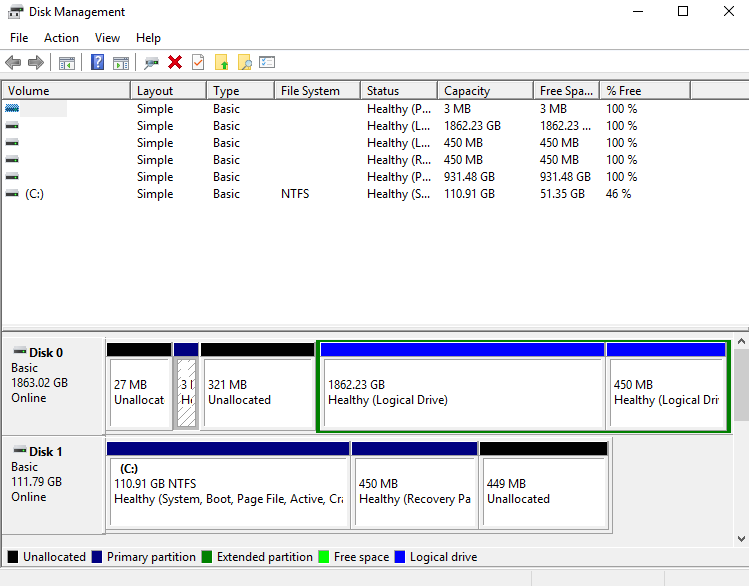Select the 450 MB Logical Drive on Disk 0
This screenshot has height=586, width=749.
pos(666,386)
